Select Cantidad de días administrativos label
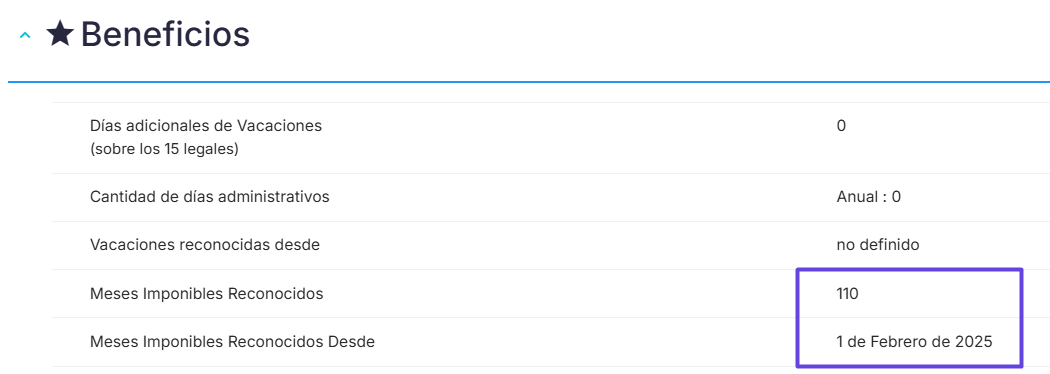 pyautogui.click(x=210, y=197)
